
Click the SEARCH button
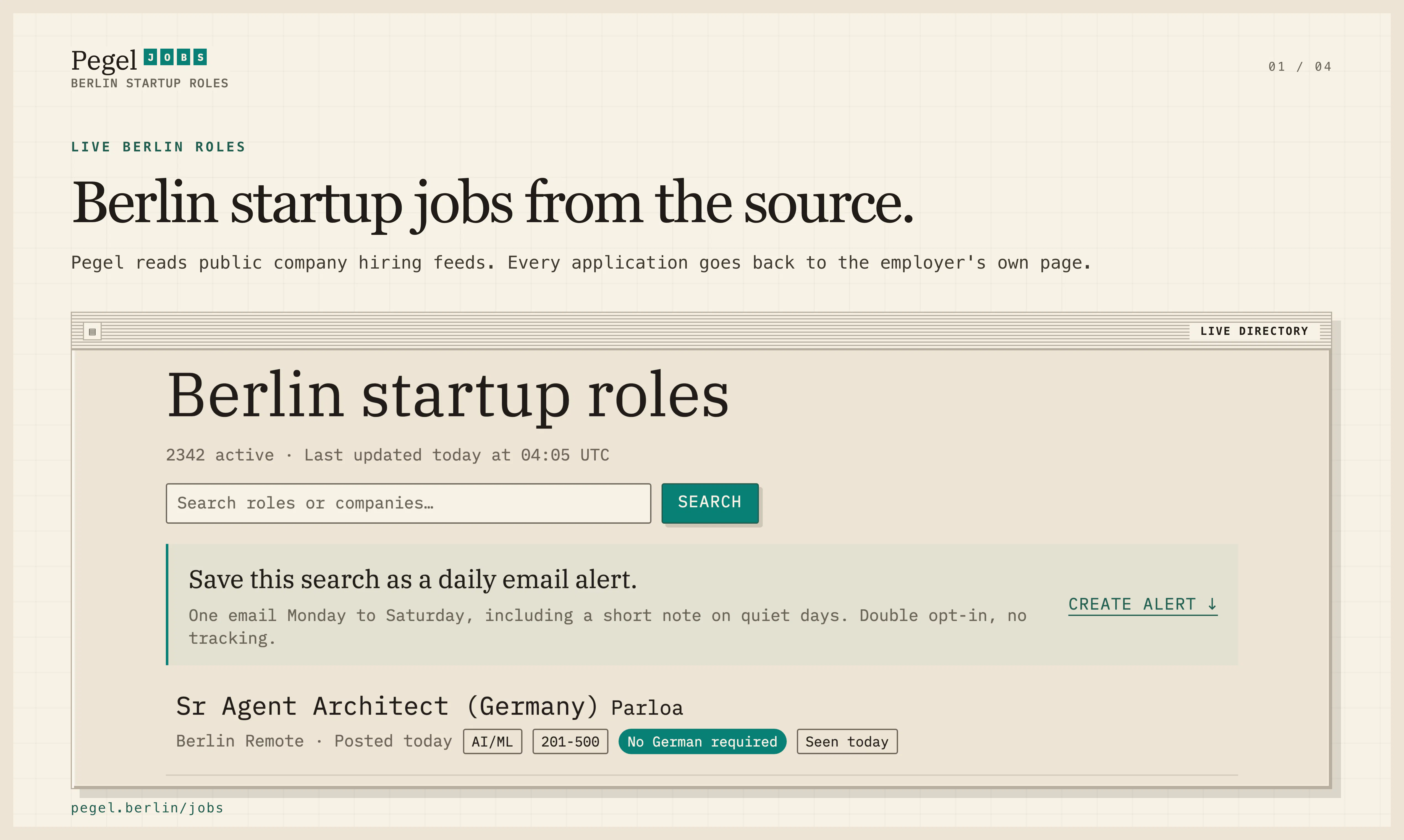(710, 503)
